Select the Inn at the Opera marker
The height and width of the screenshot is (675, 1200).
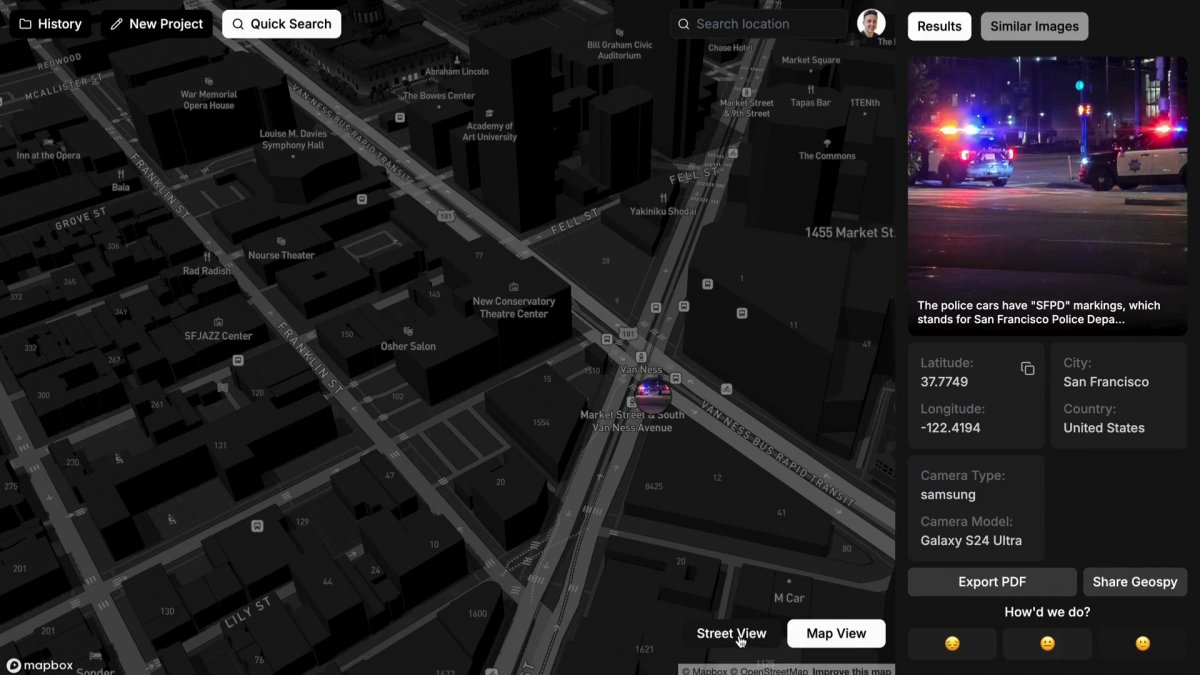click(x=49, y=149)
